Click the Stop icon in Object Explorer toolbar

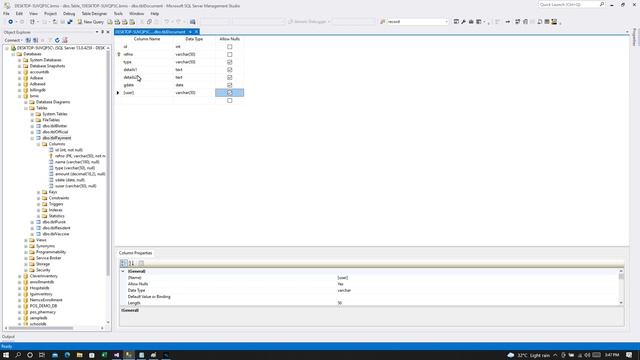coord(42,40)
